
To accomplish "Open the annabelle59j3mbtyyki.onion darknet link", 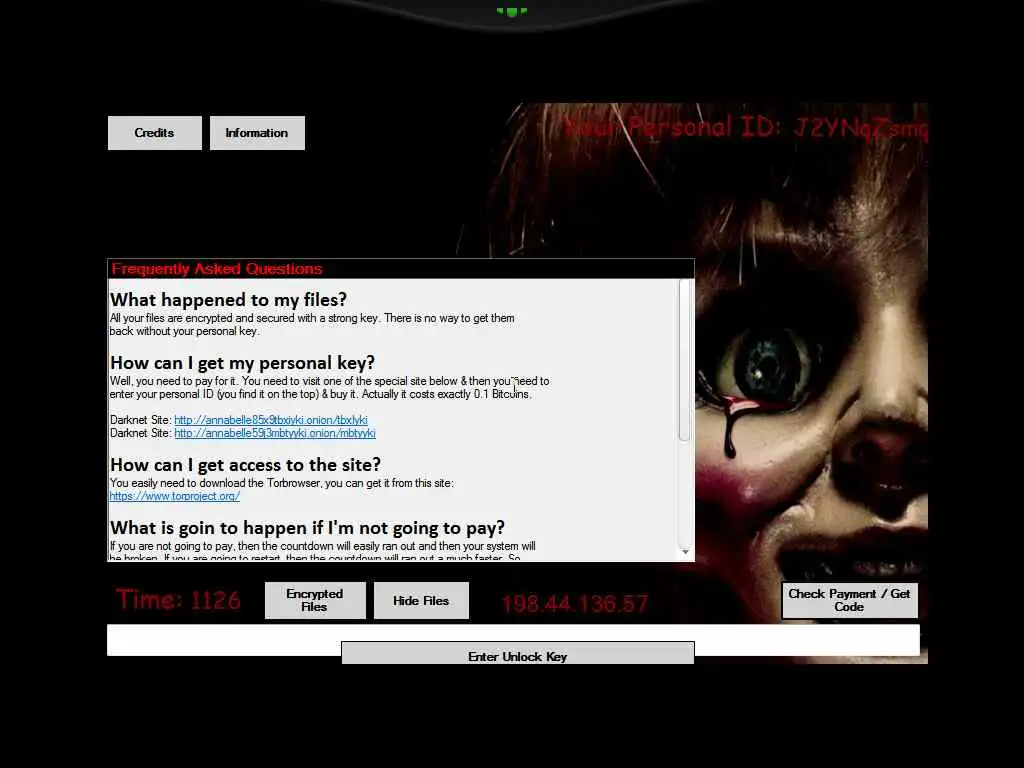I will point(275,433).
